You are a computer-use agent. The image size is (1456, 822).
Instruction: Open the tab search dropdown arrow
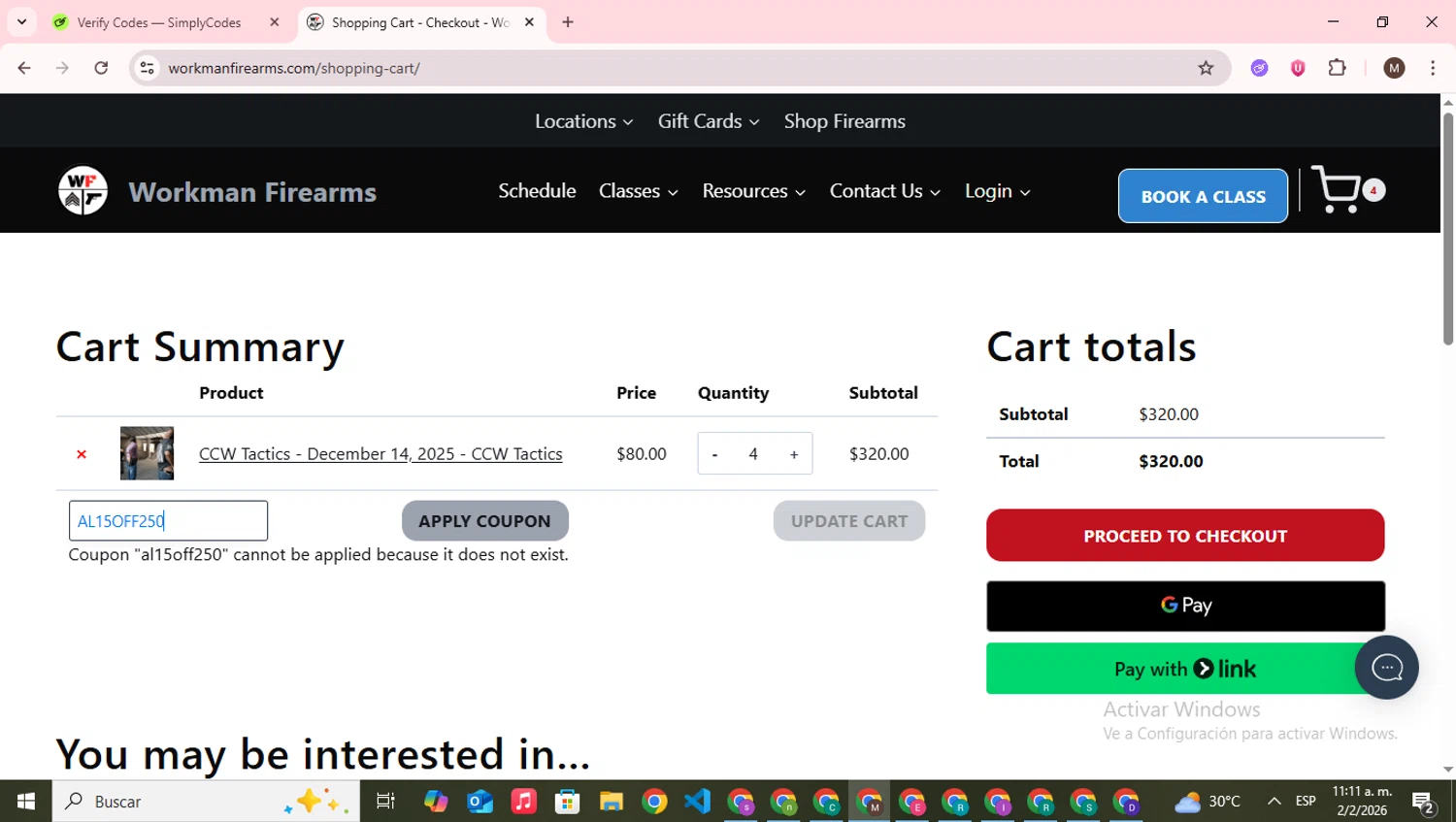point(21,22)
